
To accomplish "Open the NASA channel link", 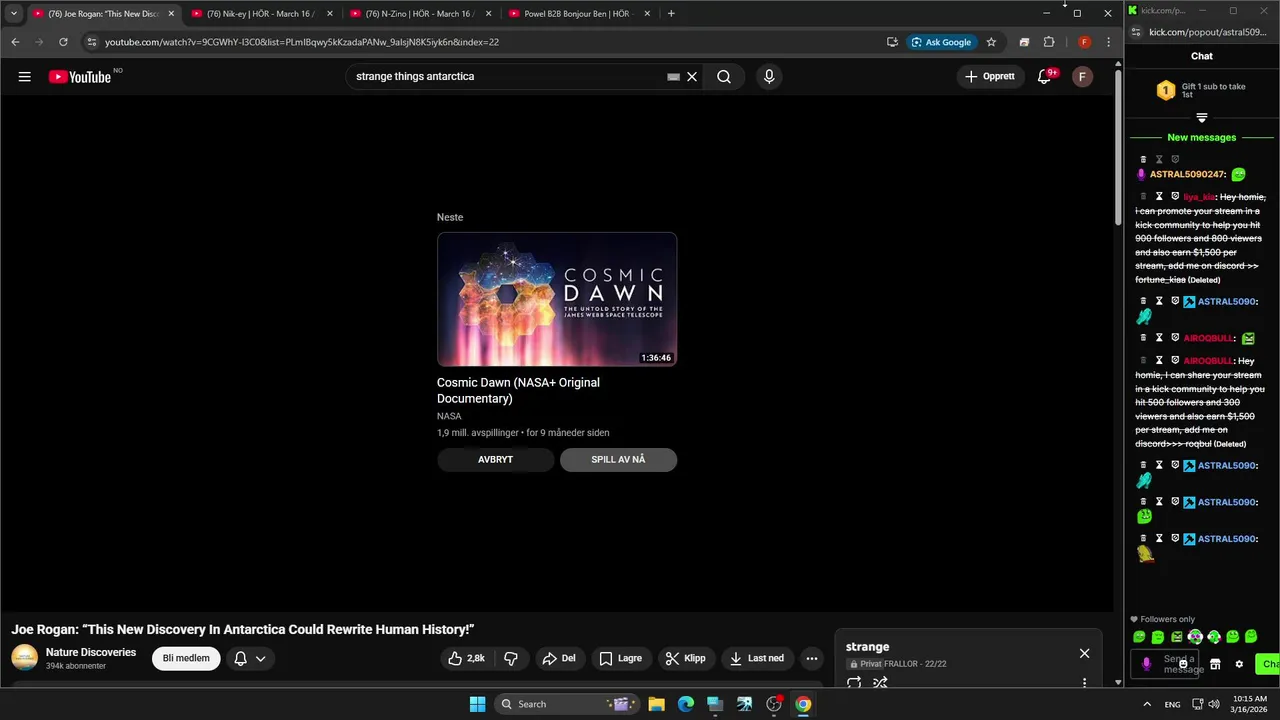I will pos(449,416).
